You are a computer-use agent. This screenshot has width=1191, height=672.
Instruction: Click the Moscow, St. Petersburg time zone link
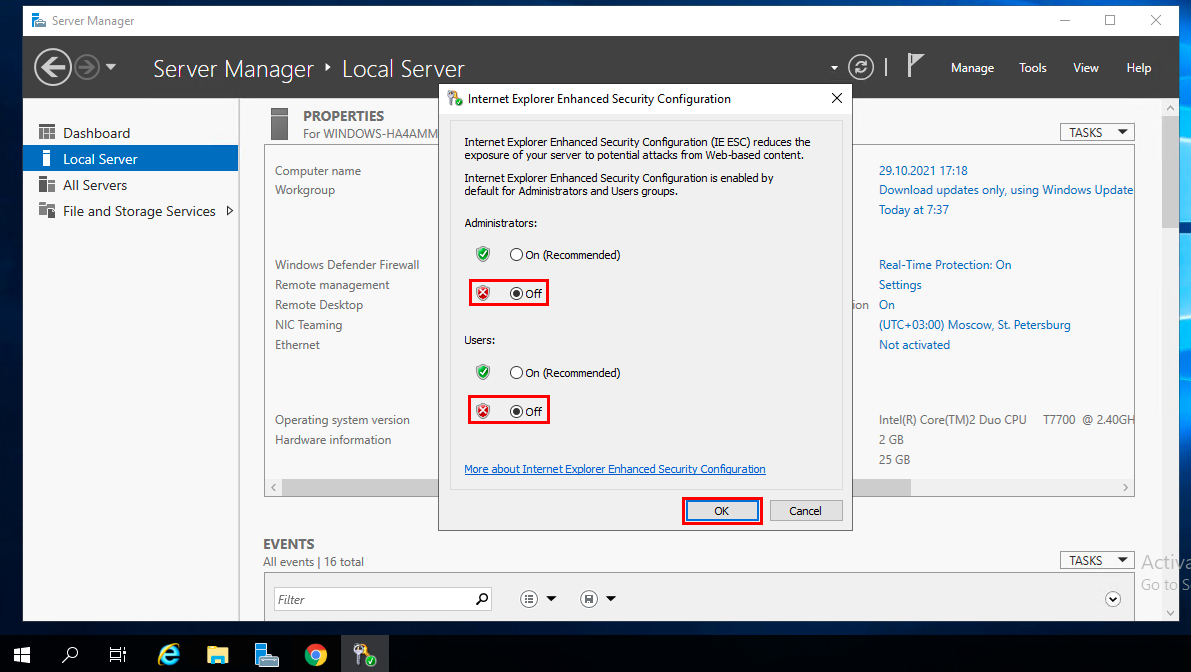pos(975,325)
